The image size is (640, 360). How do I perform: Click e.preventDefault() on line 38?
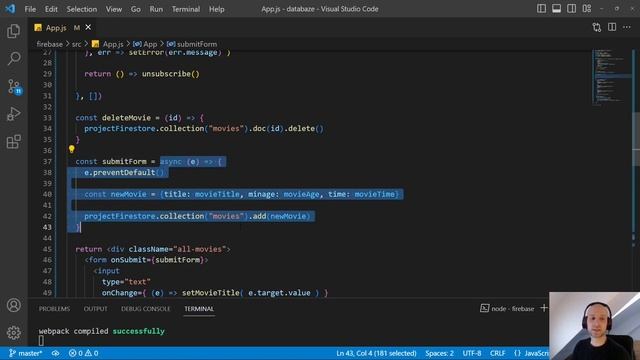coord(124,173)
